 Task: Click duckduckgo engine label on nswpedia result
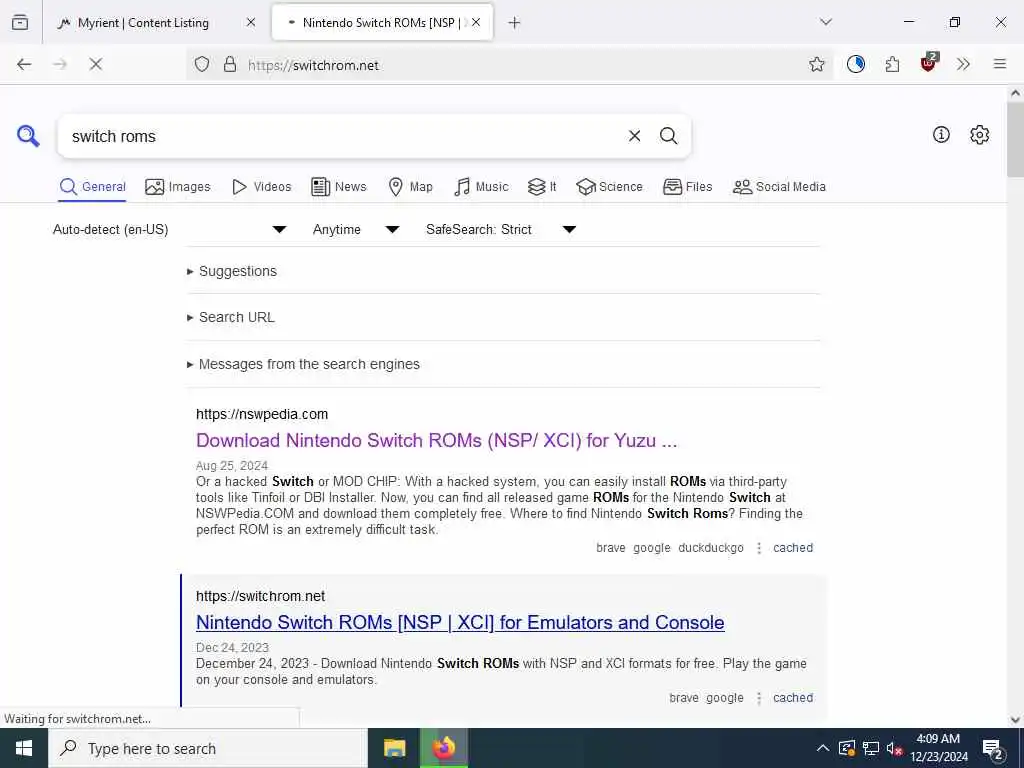[x=711, y=548]
